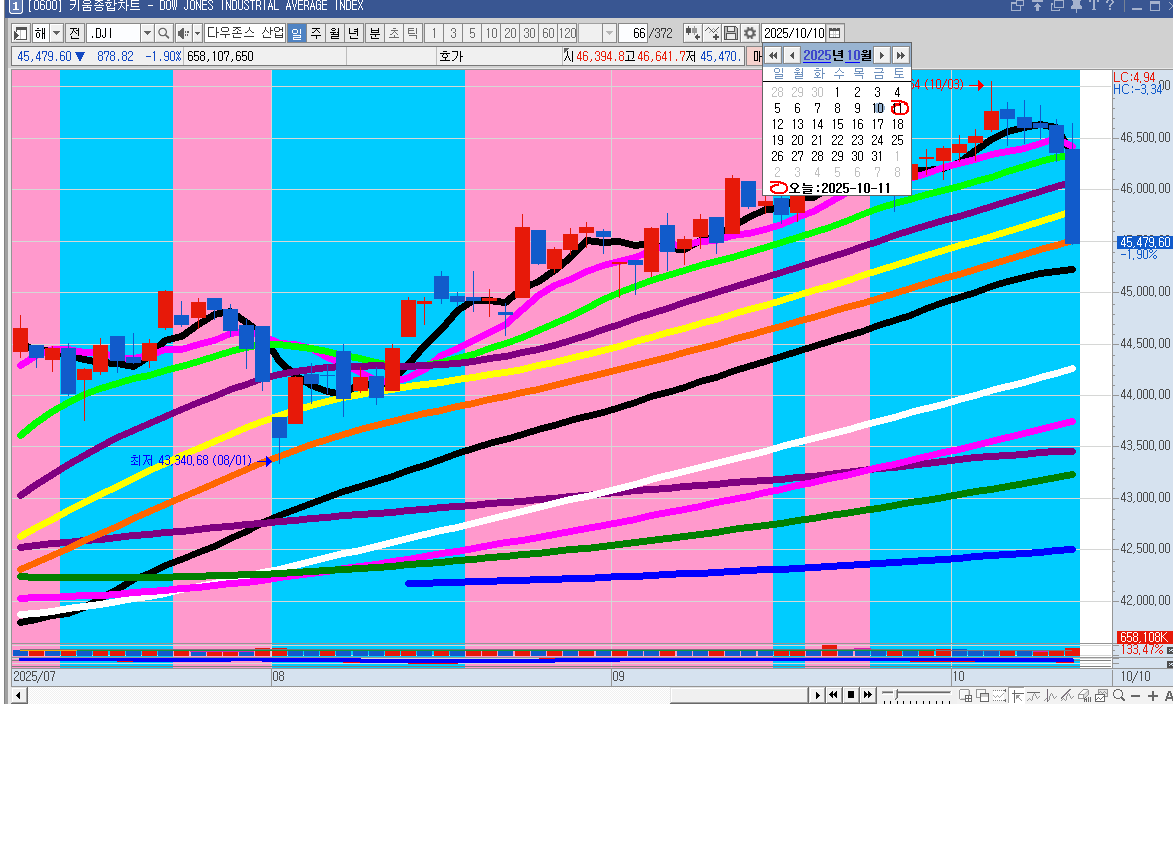Click the stop playback button
Screen dimensions: 1173x864
[x=851, y=696]
